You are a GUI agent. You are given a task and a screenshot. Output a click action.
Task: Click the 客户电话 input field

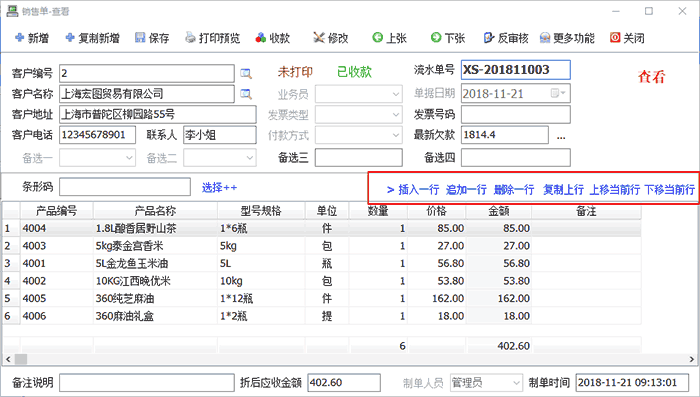tap(97, 135)
